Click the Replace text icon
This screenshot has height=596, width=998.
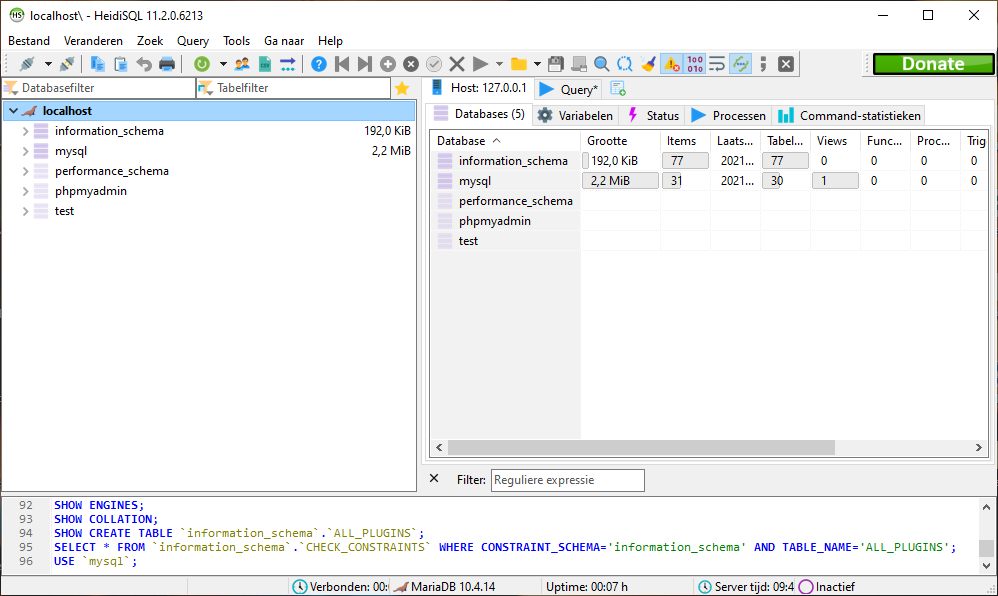click(624, 64)
